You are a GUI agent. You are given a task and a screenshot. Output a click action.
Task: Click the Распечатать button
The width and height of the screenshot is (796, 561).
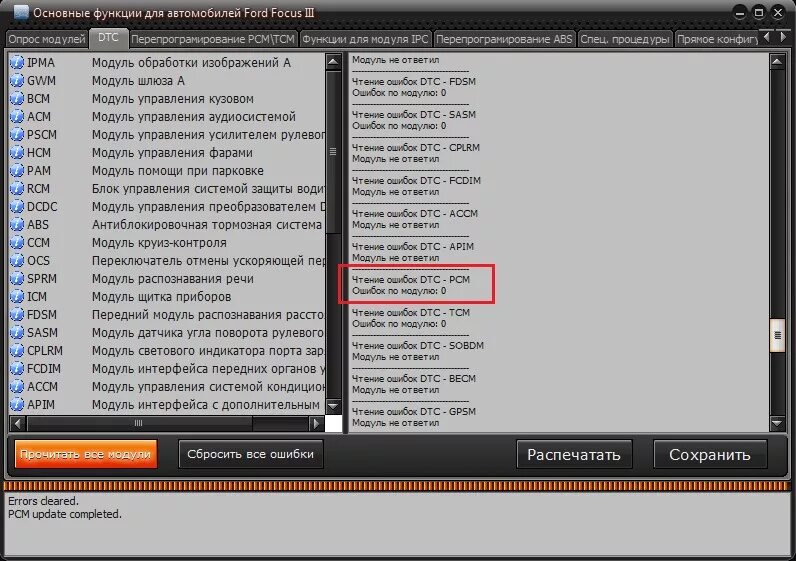(x=574, y=454)
